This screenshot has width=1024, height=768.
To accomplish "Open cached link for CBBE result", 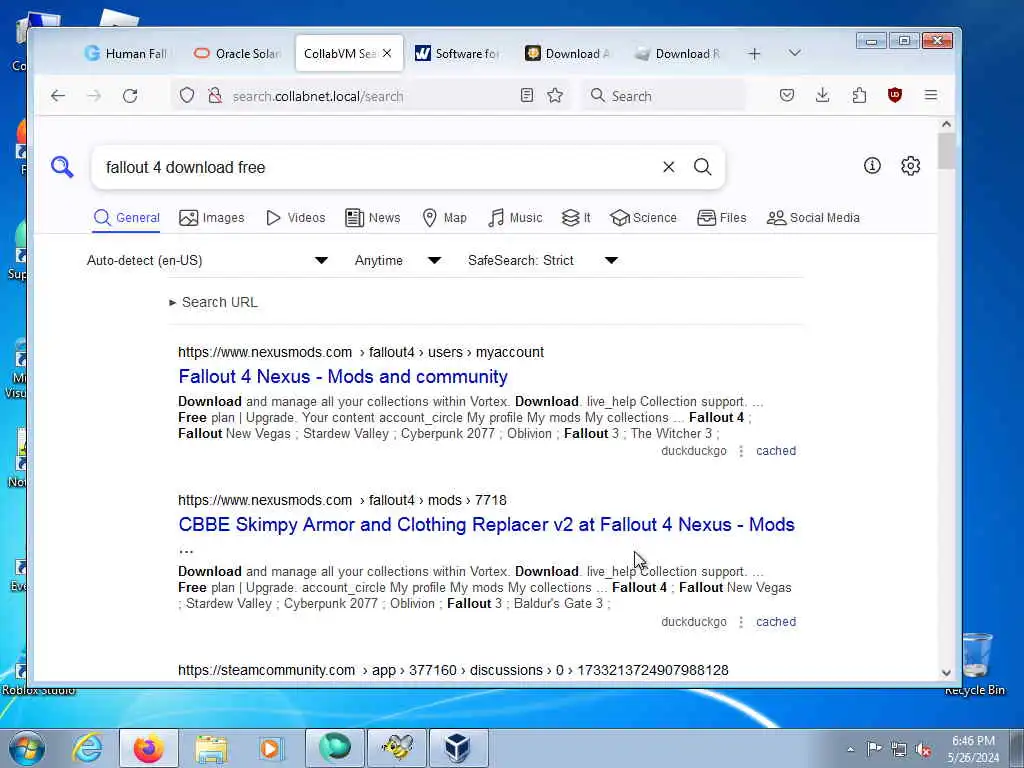I will point(776,622).
